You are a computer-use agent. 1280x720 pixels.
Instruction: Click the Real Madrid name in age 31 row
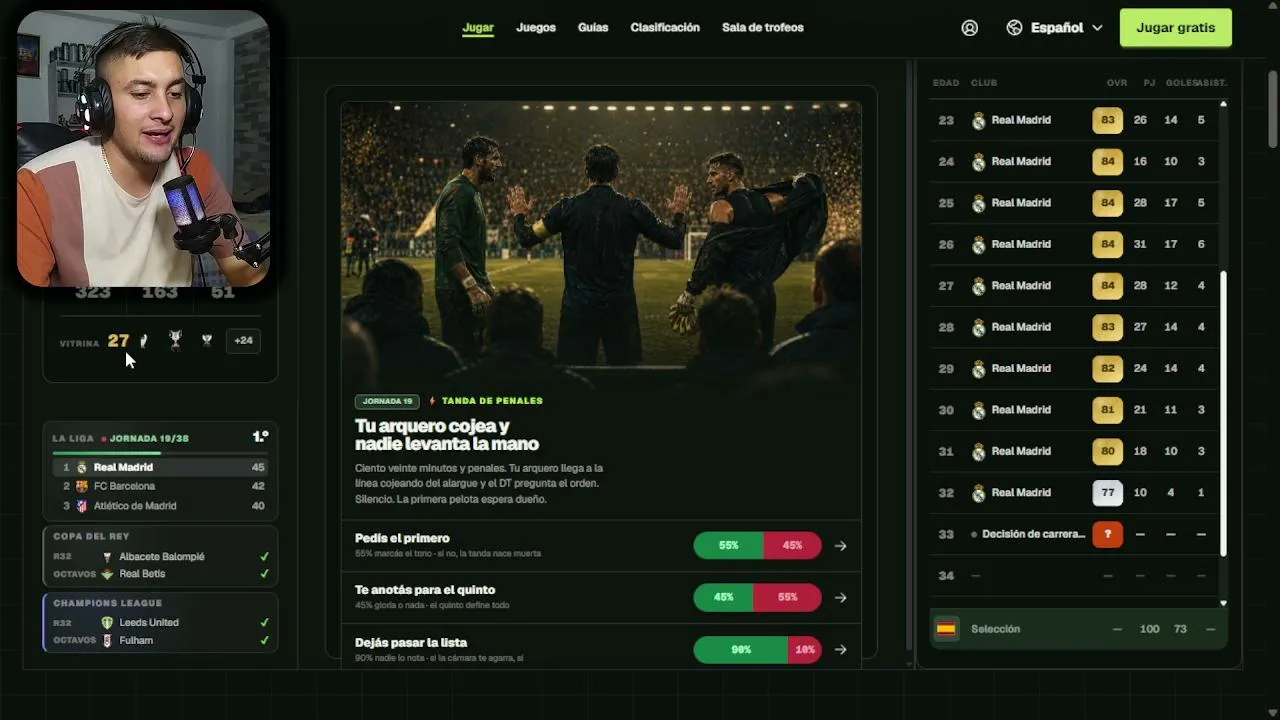pyautogui.click(x=1021, y=451)
